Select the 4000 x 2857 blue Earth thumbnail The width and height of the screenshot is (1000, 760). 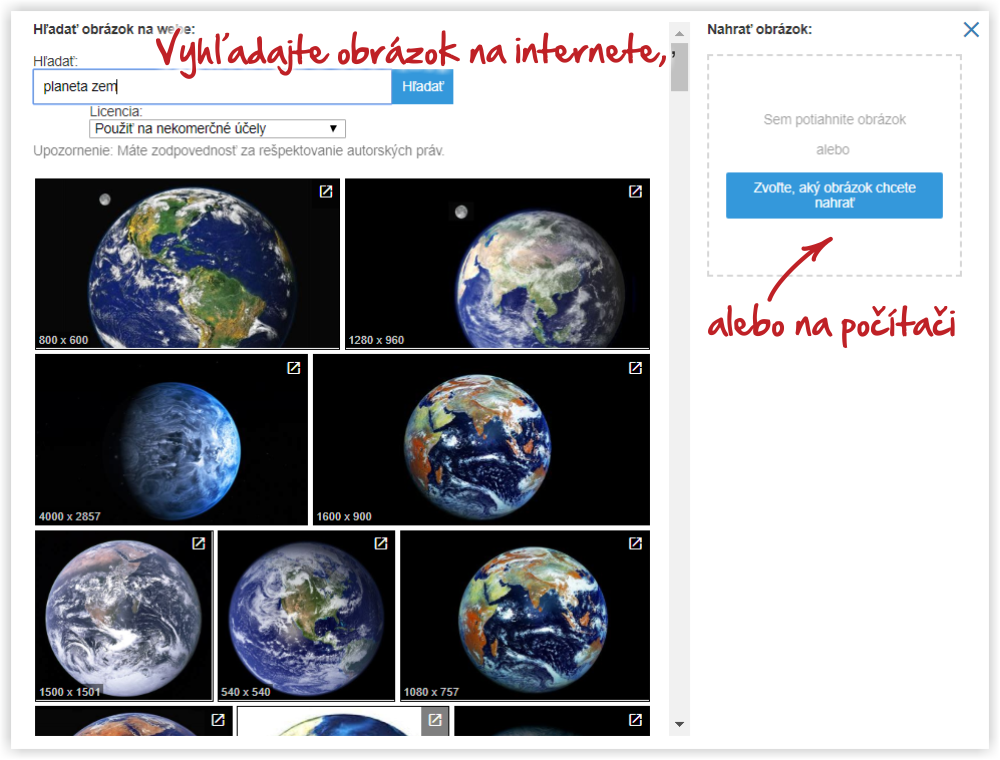pos(171,439)
